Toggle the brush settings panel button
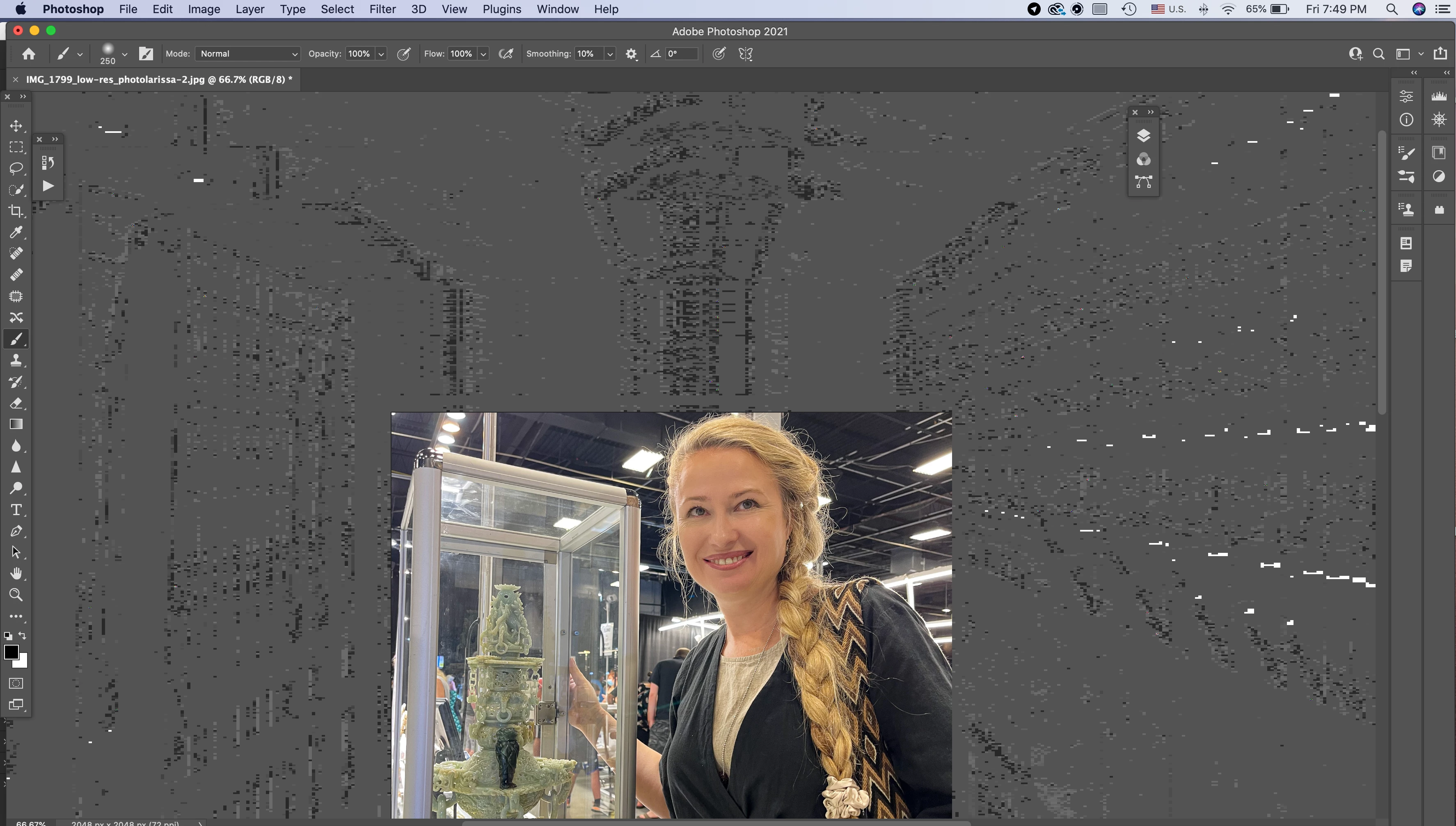Viewport: 1456px width, 826px height. click(x=146, y=54)
